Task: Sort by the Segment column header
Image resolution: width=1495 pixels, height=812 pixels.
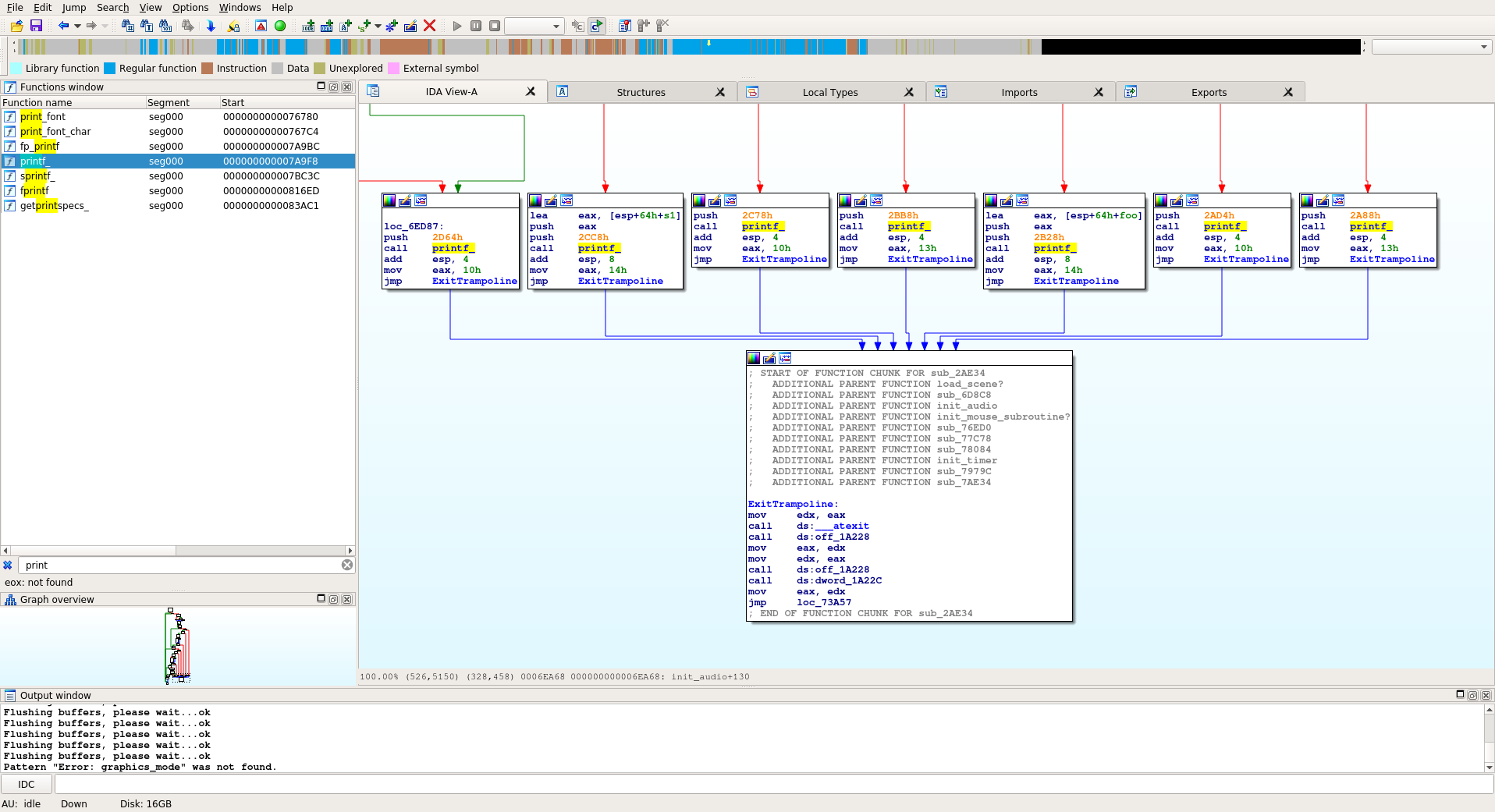Action: click(182, 102)
